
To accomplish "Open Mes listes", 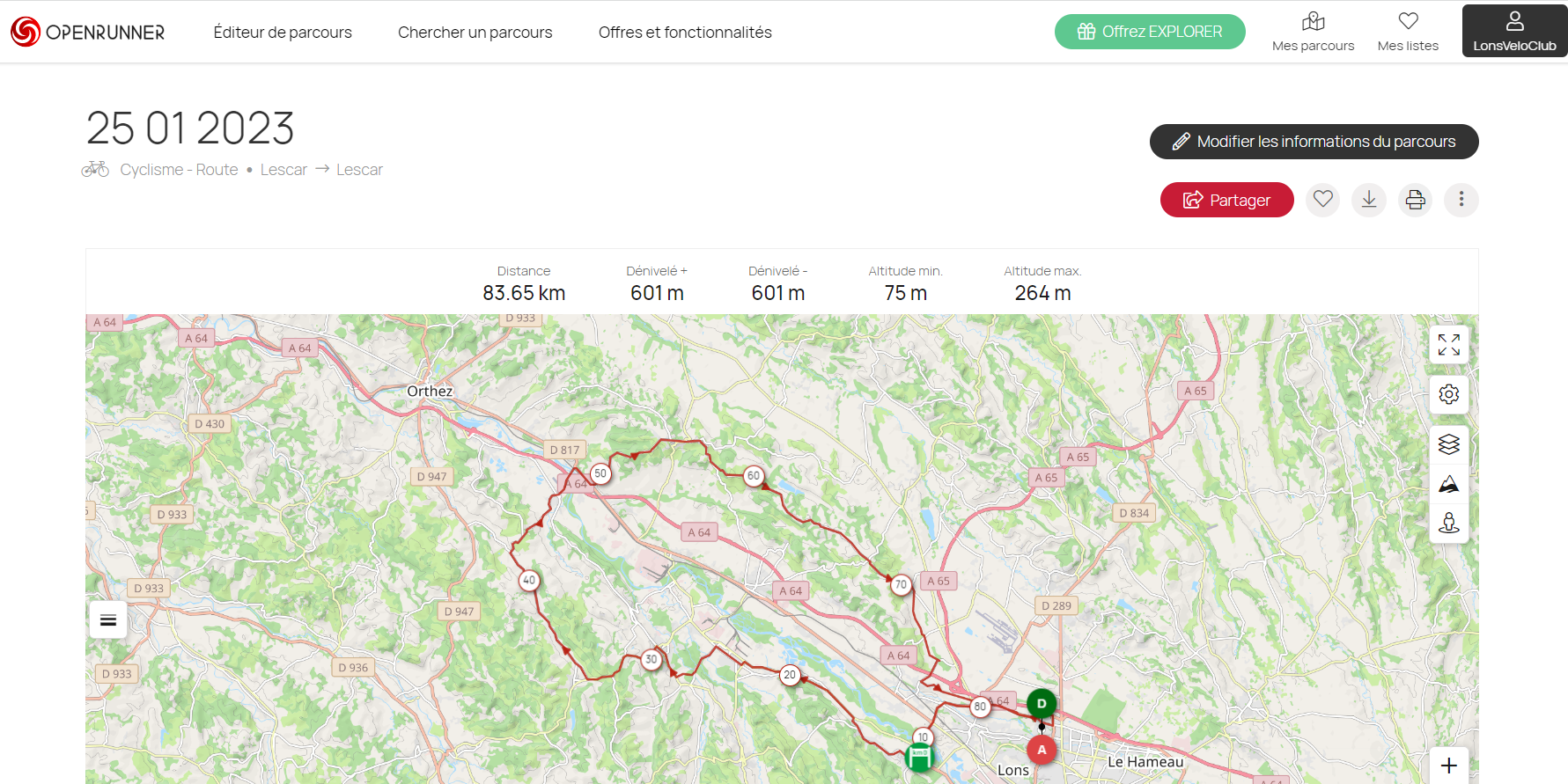I will click(1408, 32).
